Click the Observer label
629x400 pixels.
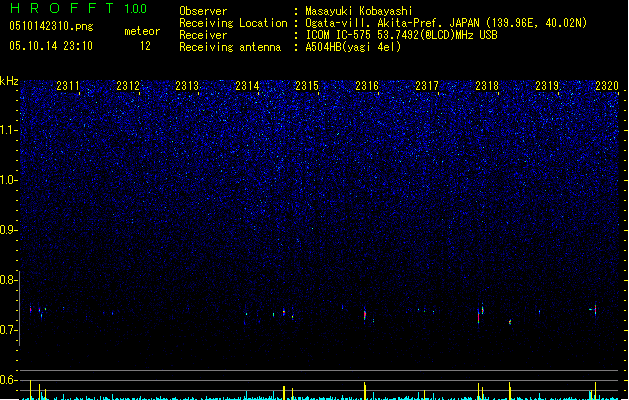click(203, 11)
